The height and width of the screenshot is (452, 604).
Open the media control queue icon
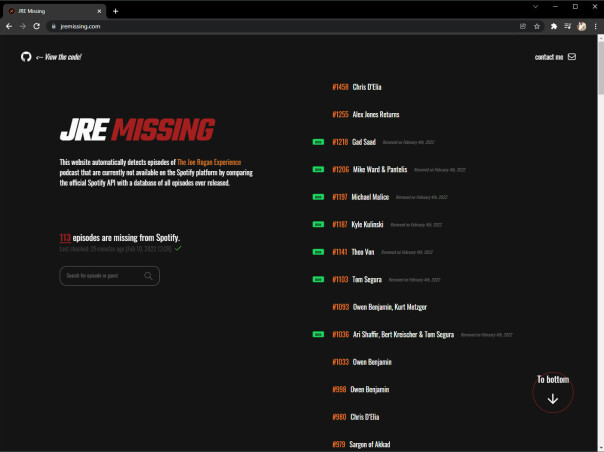(567, 26)
